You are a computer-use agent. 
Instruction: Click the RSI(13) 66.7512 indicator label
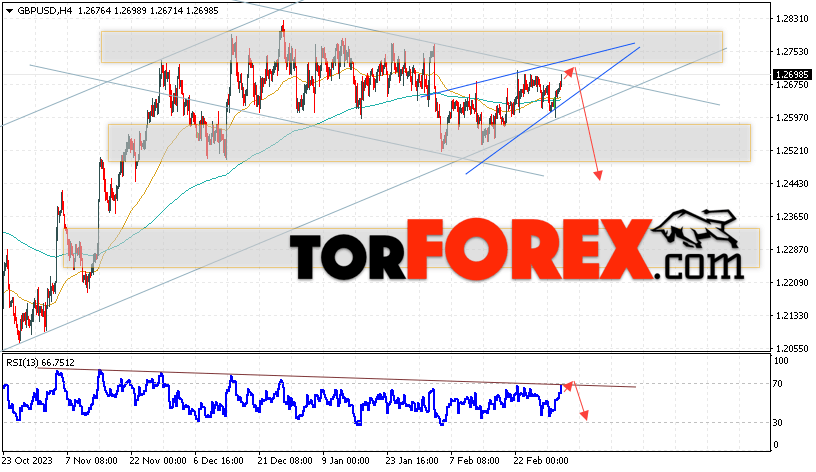(x=41, y=362)
